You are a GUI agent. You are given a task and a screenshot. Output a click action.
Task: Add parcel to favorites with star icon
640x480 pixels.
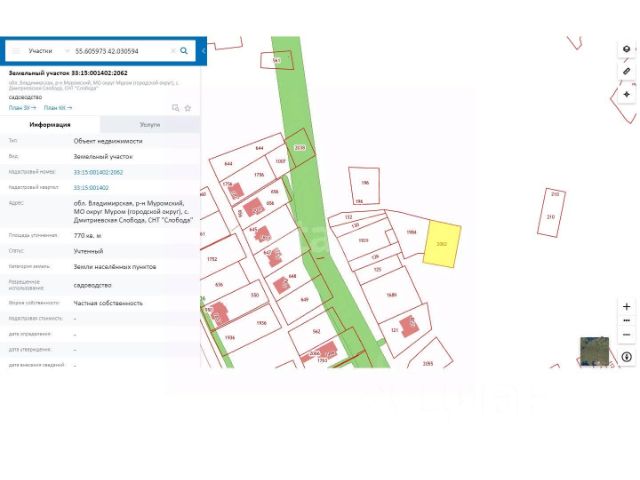188,108
